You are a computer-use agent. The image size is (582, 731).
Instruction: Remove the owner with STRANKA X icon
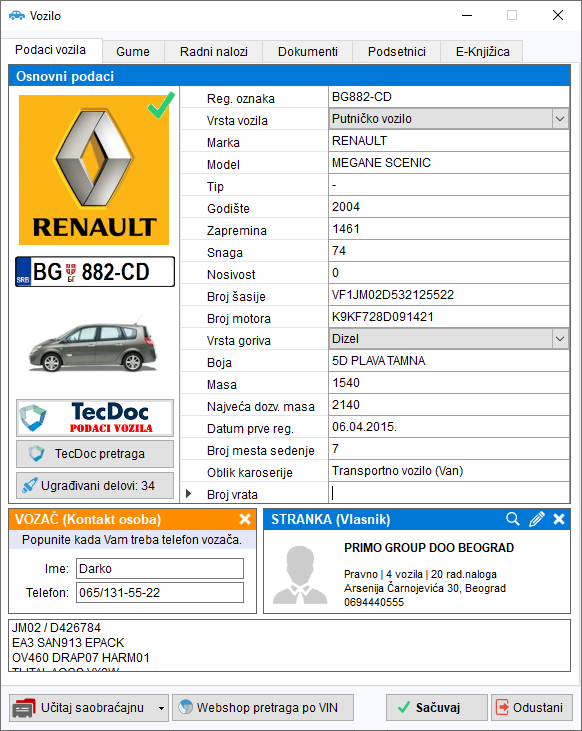click(559, 519)
